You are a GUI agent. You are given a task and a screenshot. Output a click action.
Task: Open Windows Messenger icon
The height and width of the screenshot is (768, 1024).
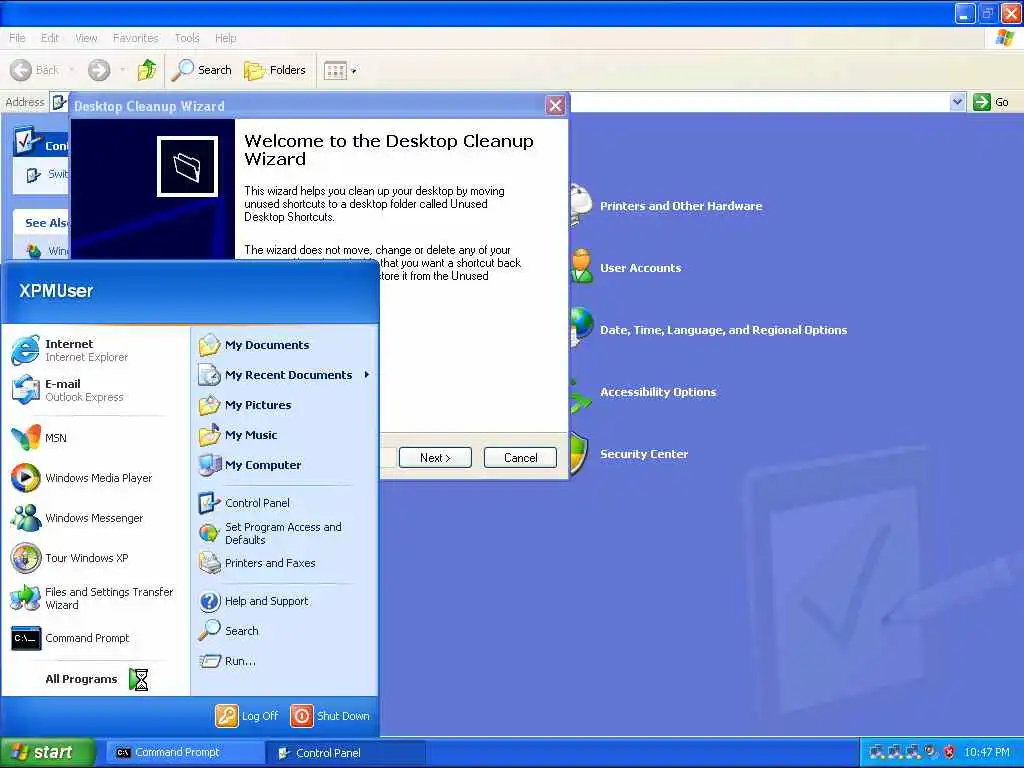coord(26,518)
